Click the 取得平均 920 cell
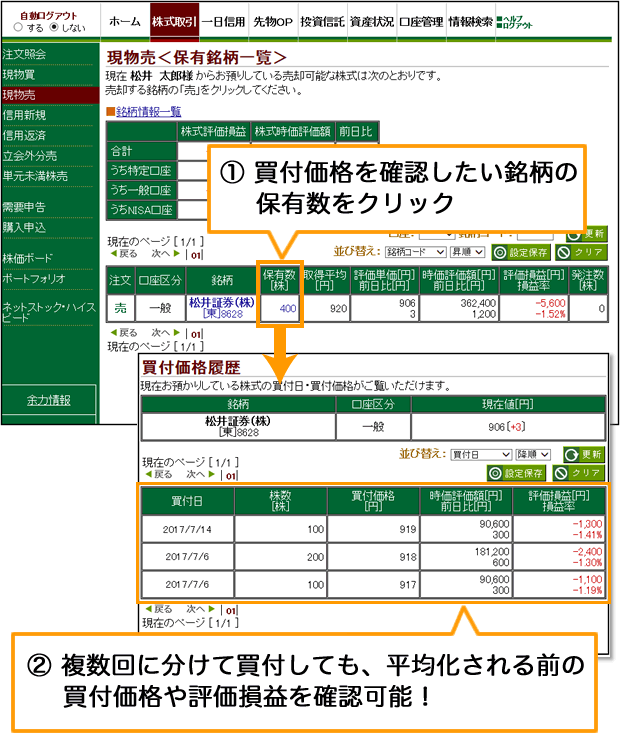Image resolution: width=620 pixels, height=733 pixels. coord(327,309)
